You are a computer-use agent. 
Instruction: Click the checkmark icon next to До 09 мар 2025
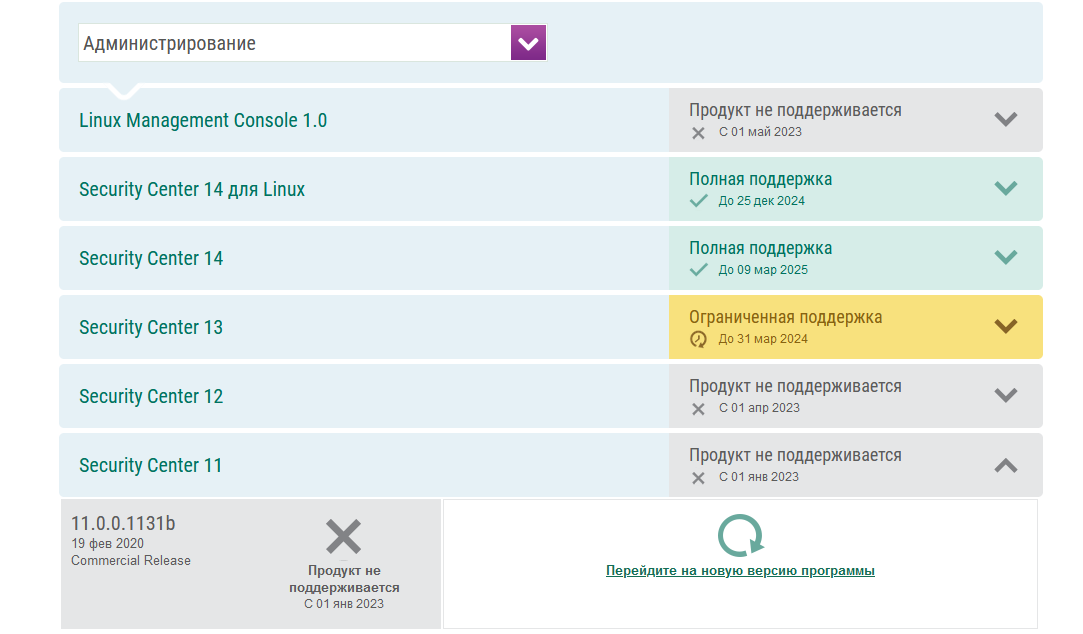click(x=699, y=270)
